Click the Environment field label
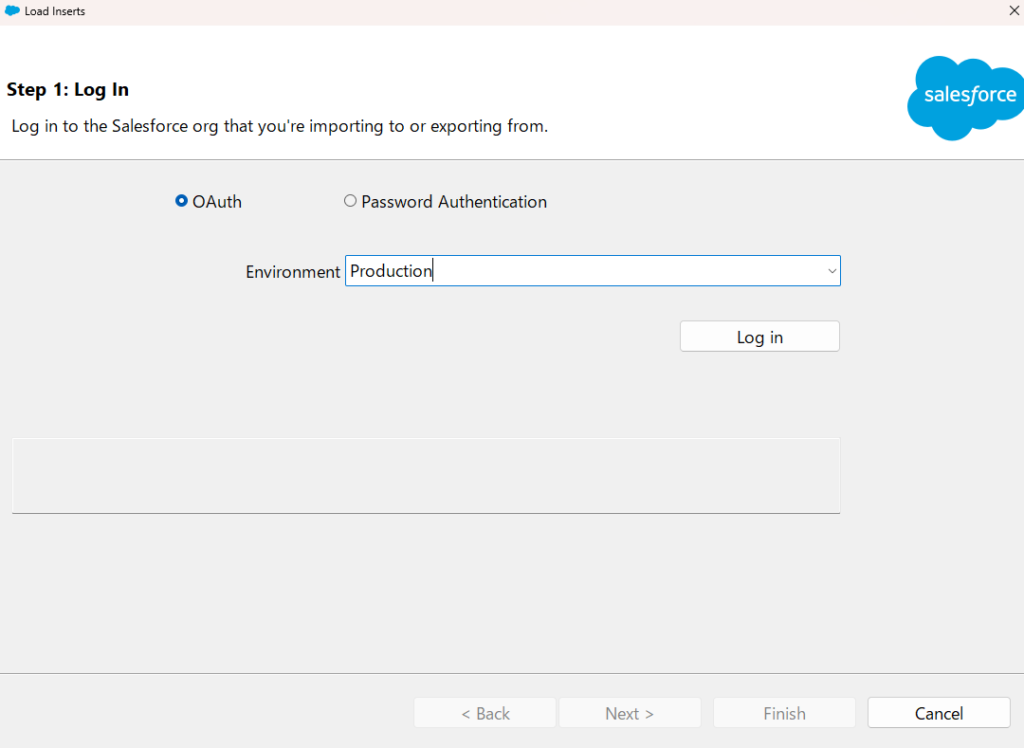The width and height of the screenshot is (1024, 748). (x=293, y=272)
